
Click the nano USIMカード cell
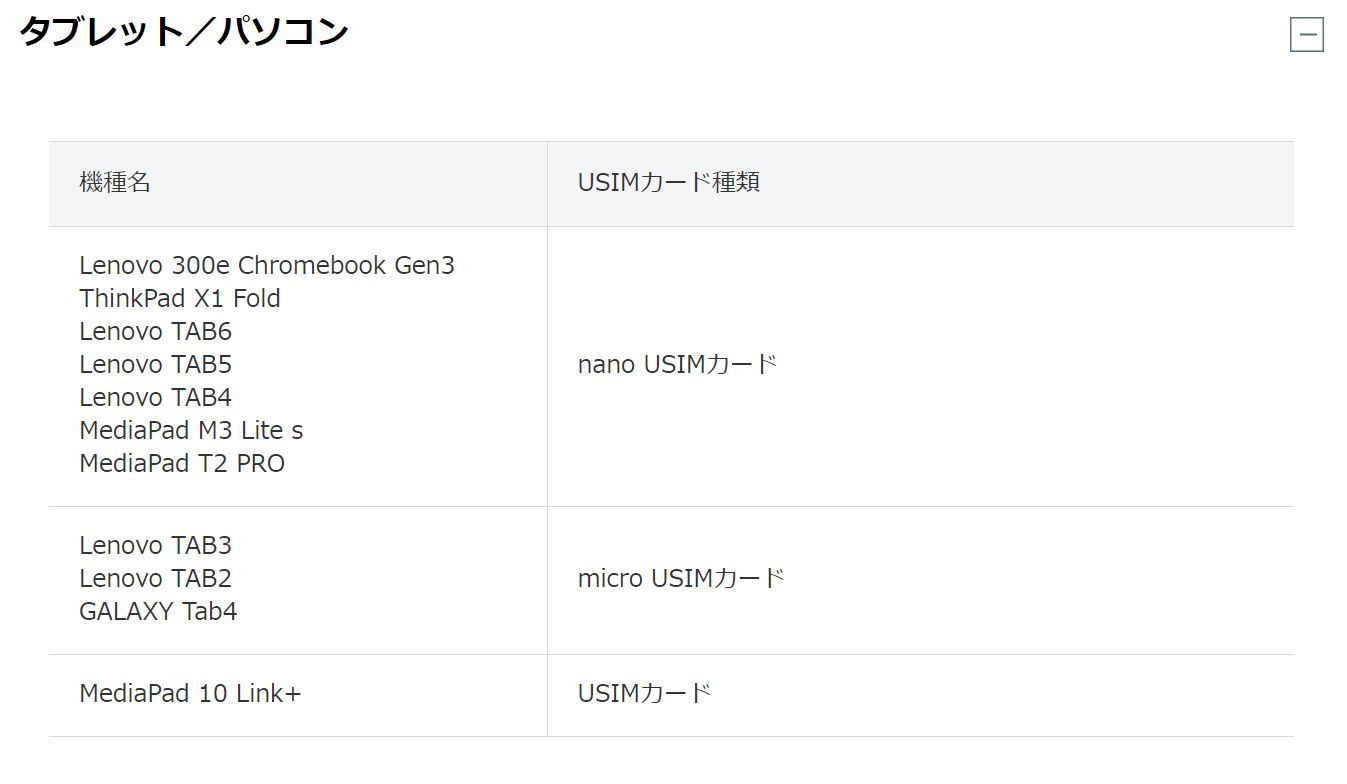[677, 364]
